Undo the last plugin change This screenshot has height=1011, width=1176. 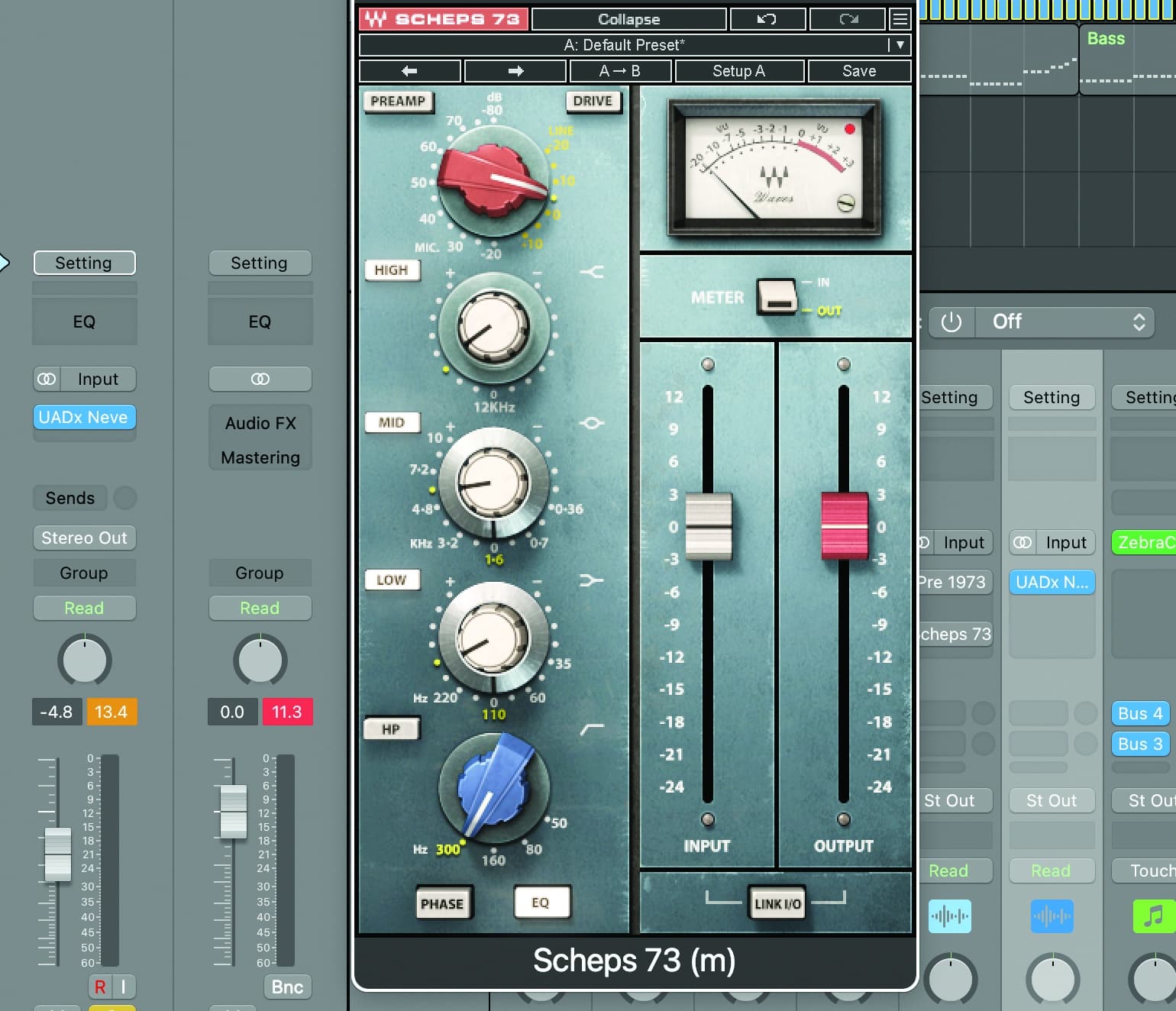click(767, 19)
